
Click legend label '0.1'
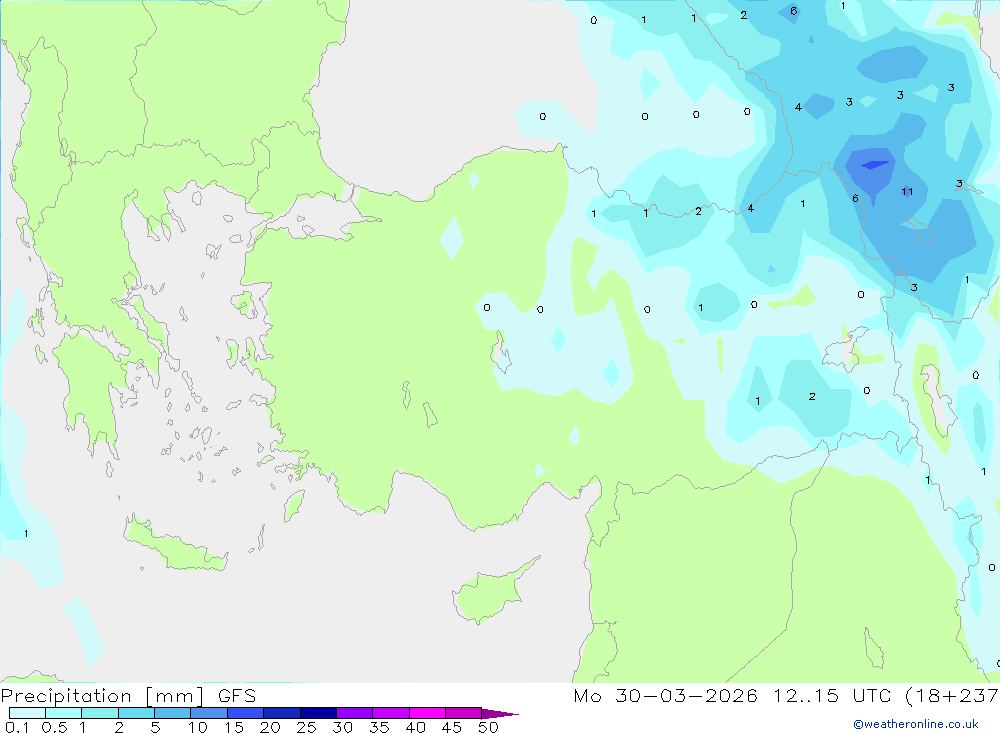[x=17, y=727]
